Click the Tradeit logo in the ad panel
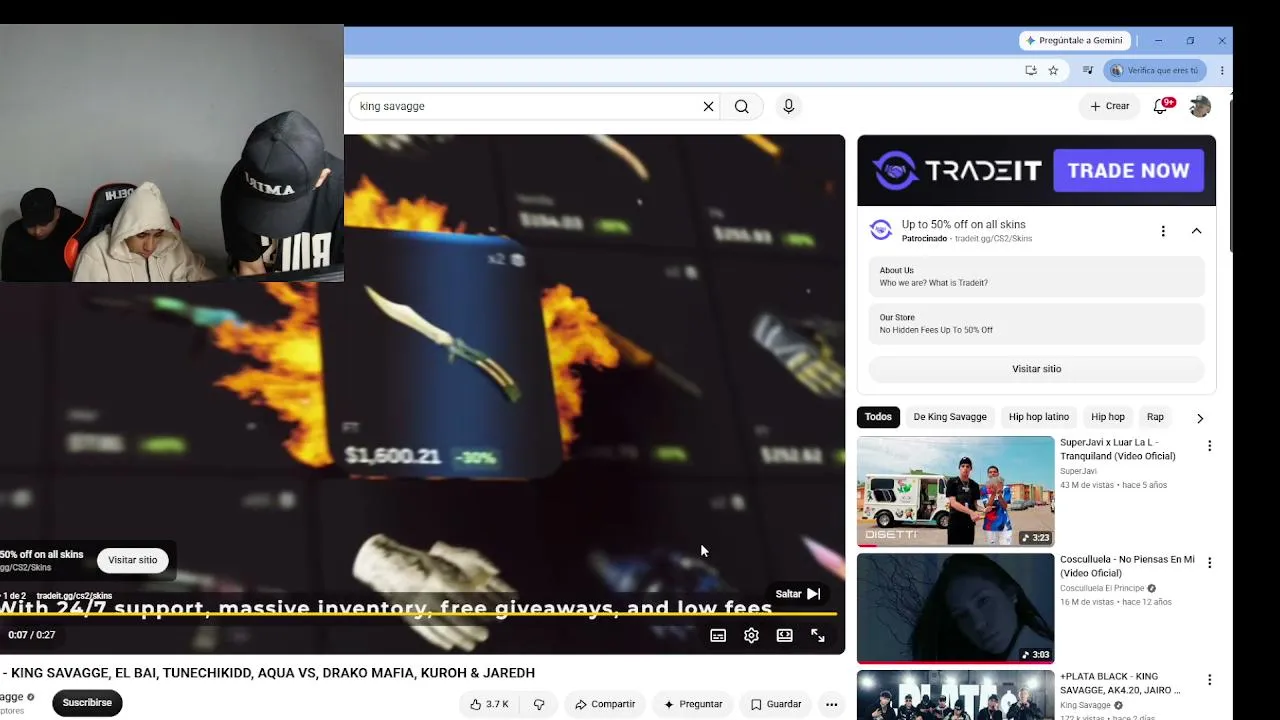 881,230
